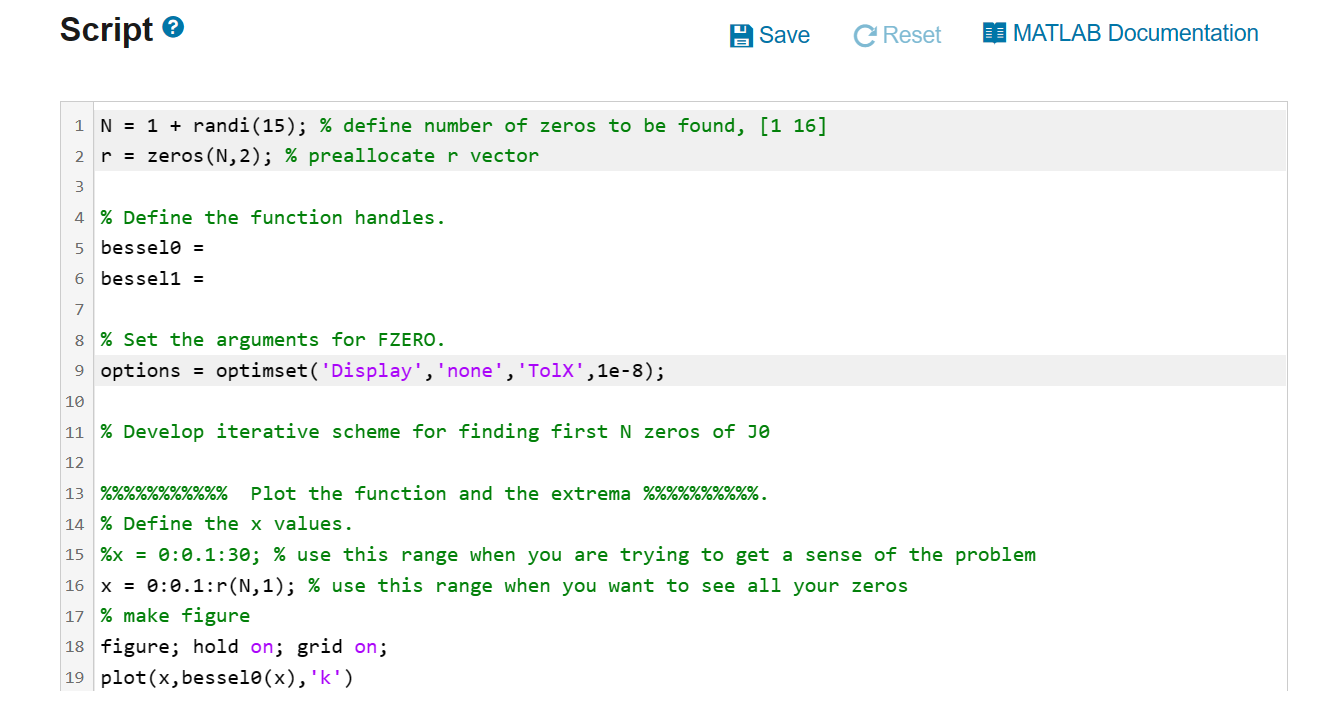Click the Reset button label
Image resolution: width=1321 pixels, height=706 pixels.
912,35
